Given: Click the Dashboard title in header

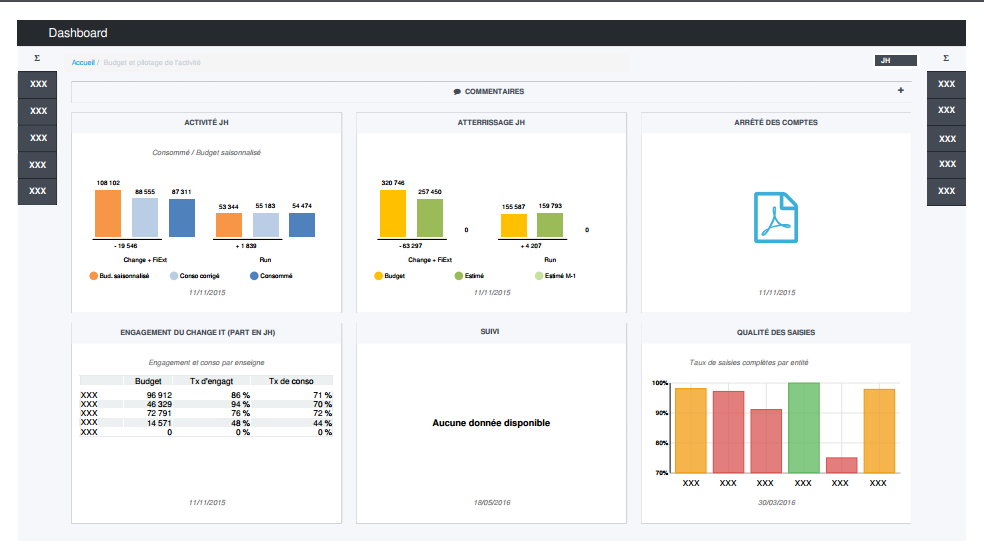Looking at the screenshot, I should [x=78, y=33].
